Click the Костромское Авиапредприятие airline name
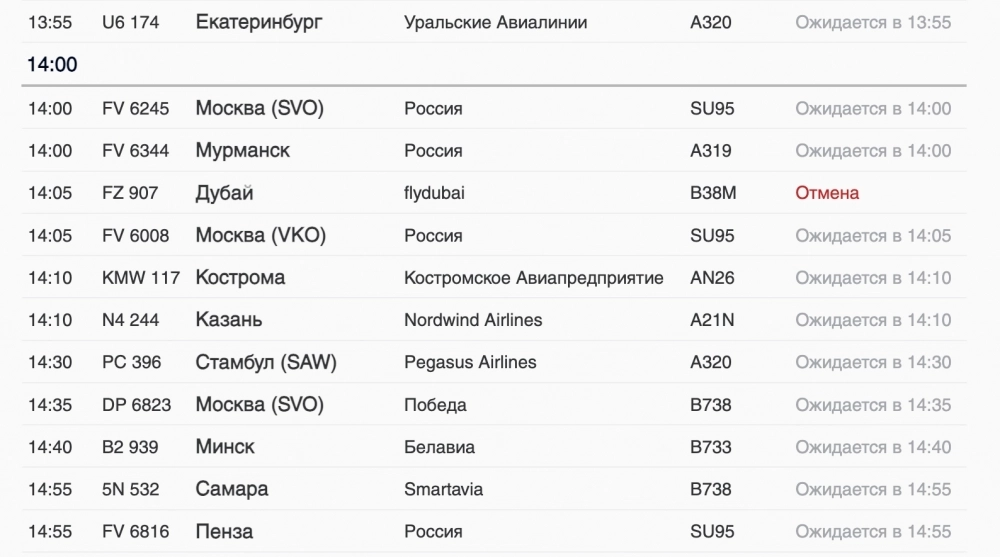1000x557 pixels. coord(533,278)
